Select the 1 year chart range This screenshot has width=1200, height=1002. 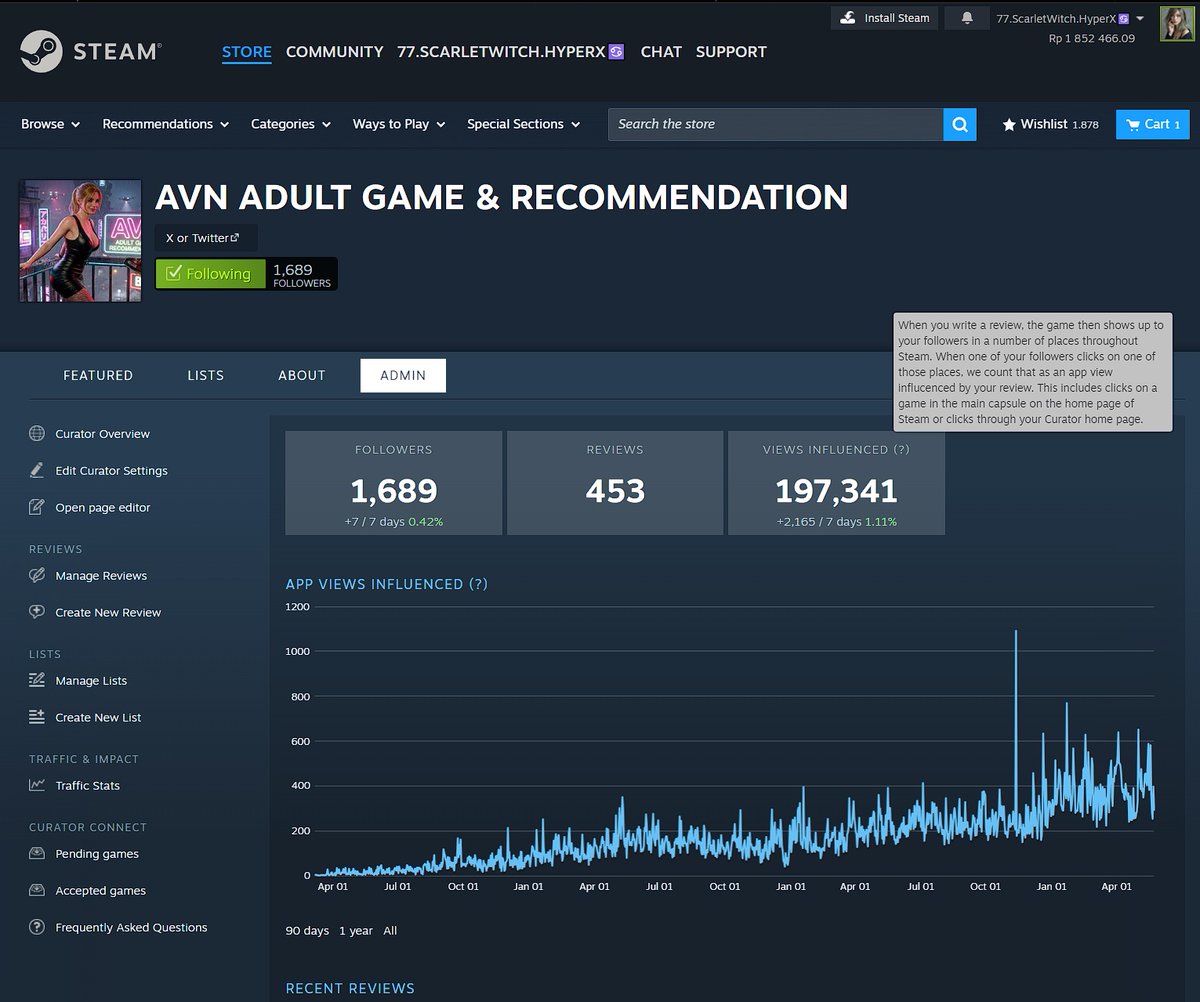pos(356,931)
